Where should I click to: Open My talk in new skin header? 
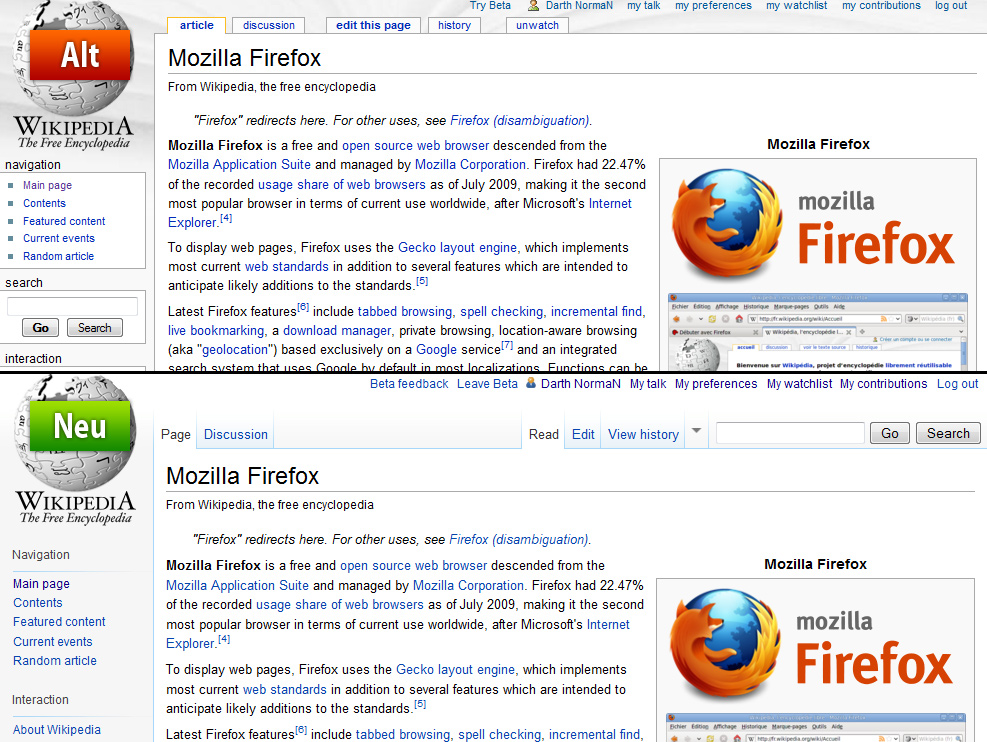[648, 383]
